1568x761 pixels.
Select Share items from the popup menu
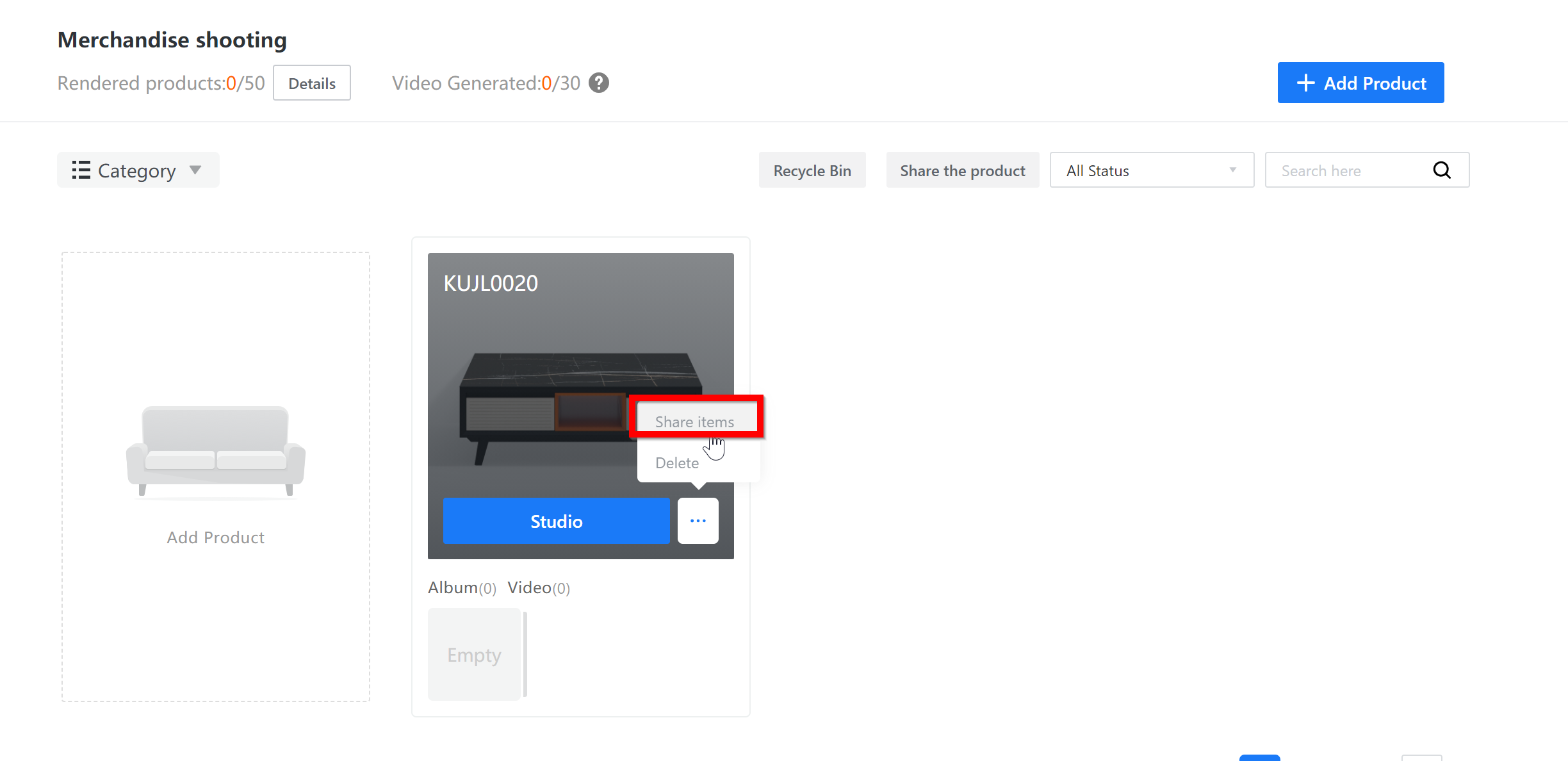(x=694, y=421)
